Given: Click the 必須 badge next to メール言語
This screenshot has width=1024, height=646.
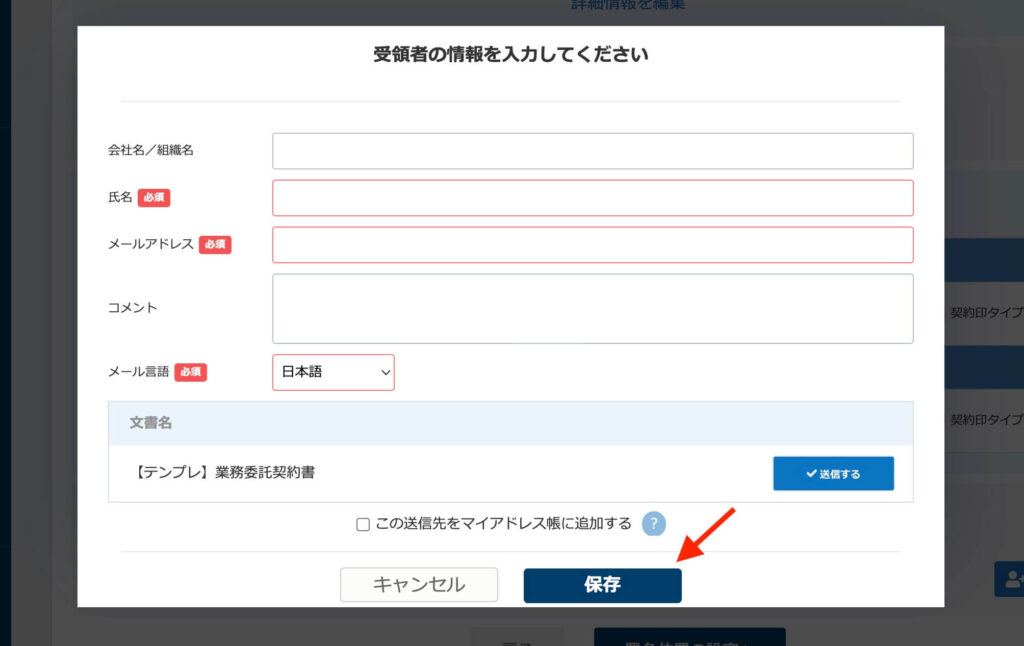Looking at the screenshot, I should tap(189, 372).
